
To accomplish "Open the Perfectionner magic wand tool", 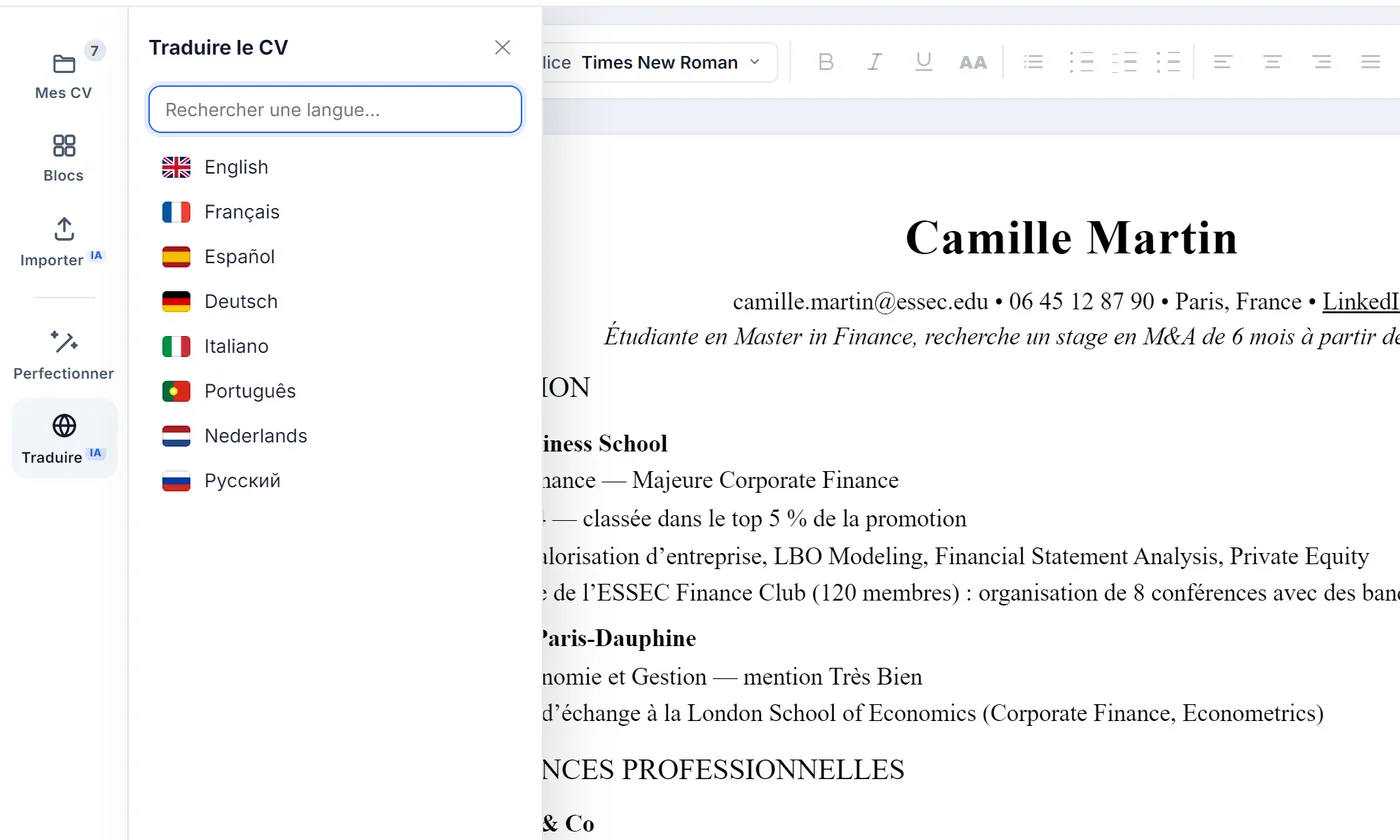I will click(x=64, y=355).
